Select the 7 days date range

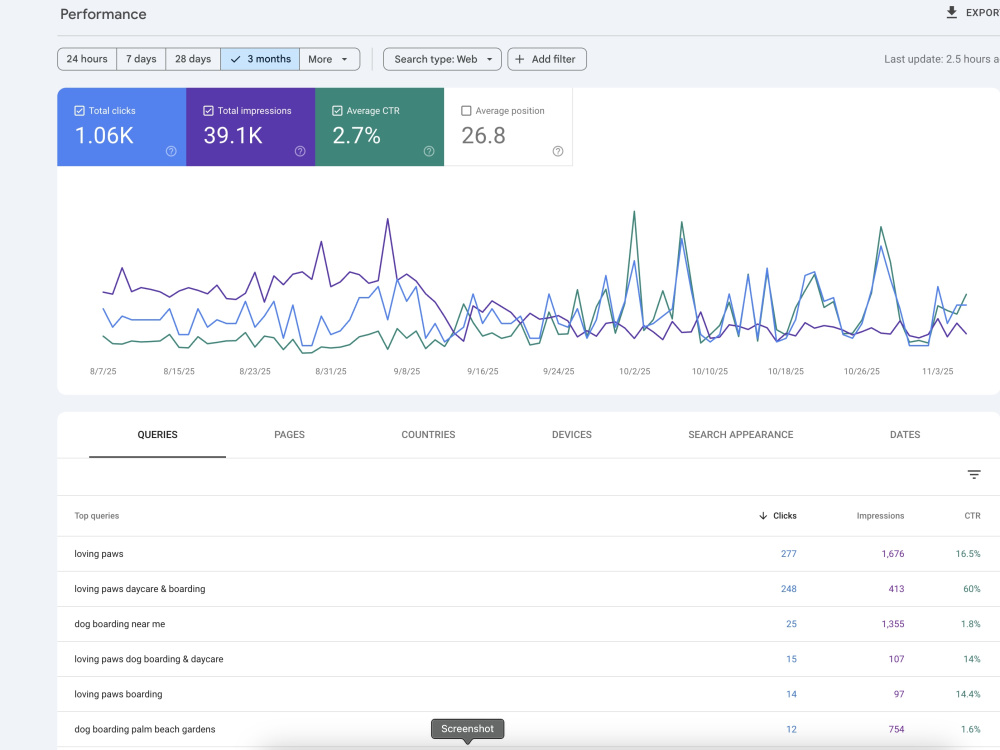point(141,59)
